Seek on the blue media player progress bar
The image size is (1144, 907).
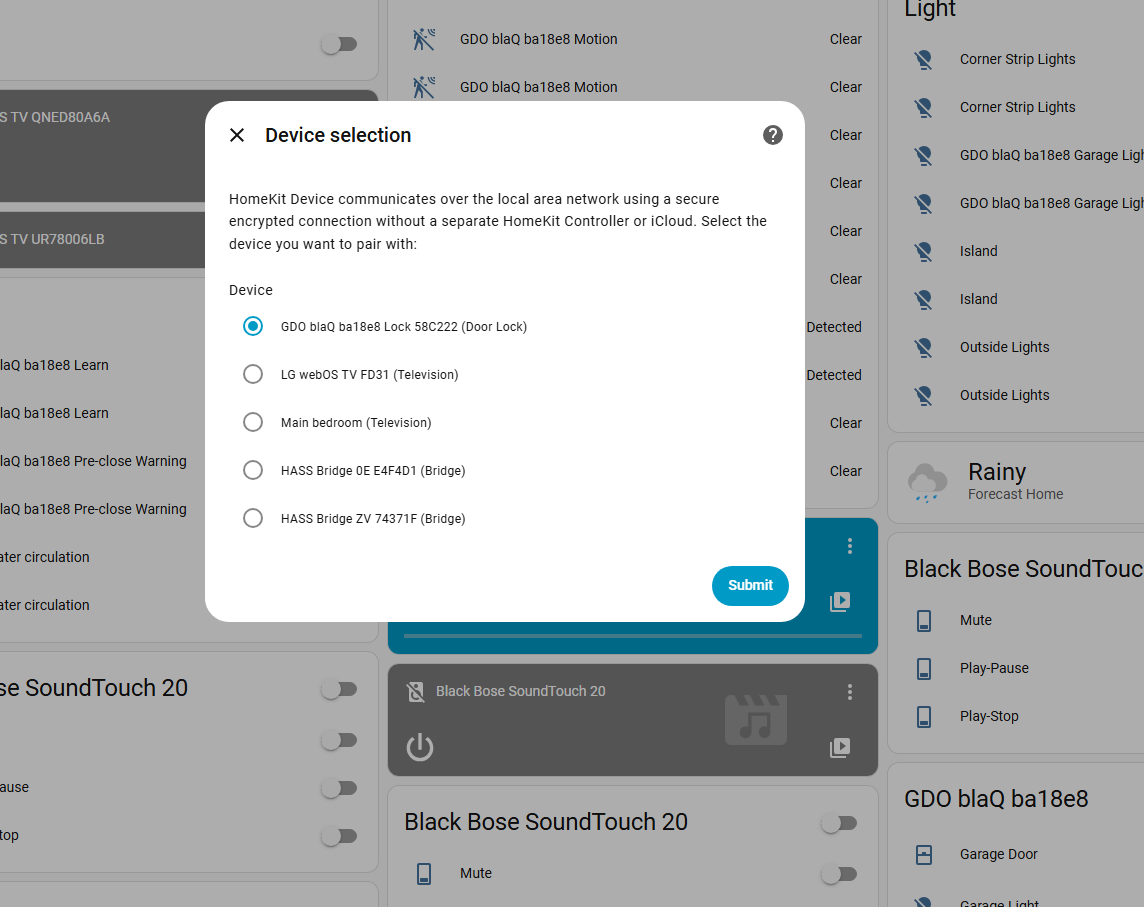633,636
